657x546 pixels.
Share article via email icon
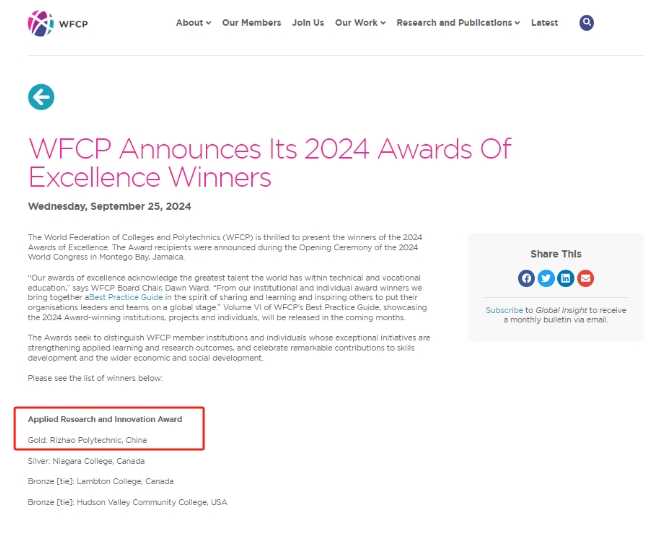pos(585,278)
